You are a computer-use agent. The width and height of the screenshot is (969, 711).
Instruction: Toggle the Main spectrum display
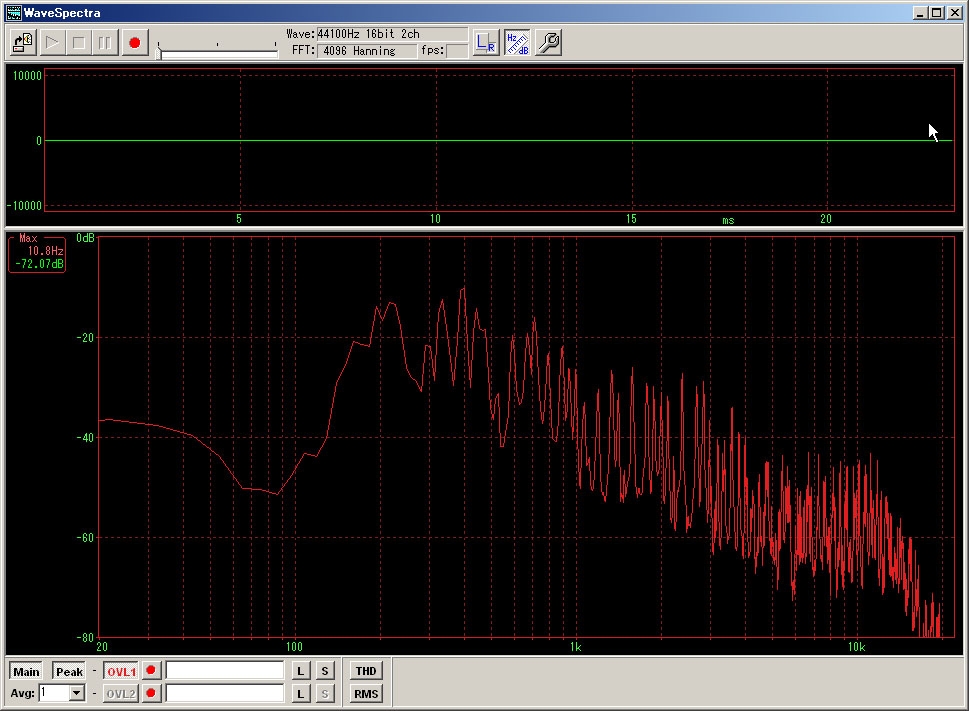26,671
